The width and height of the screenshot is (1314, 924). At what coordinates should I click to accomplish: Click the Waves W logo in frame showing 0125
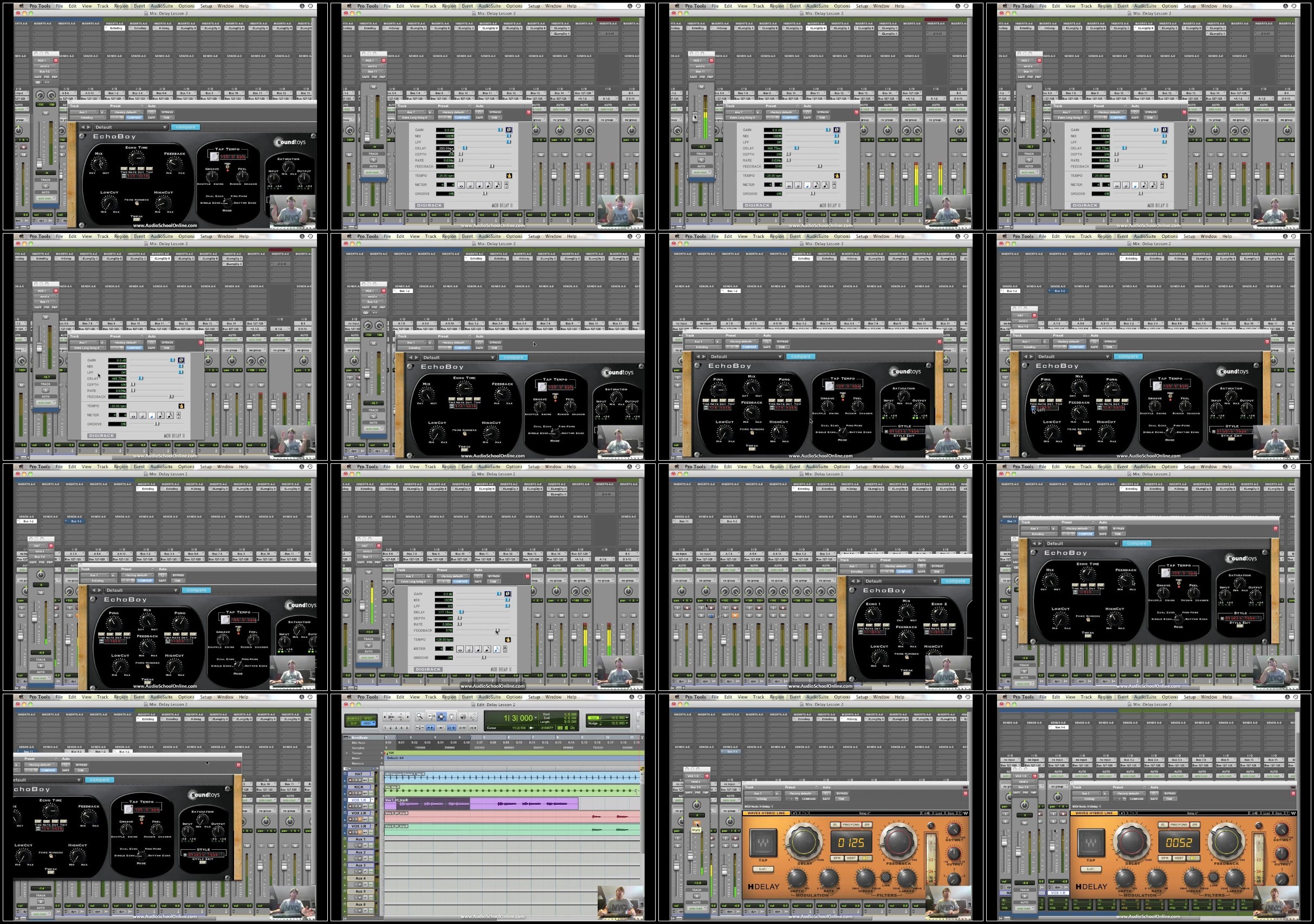966,813
